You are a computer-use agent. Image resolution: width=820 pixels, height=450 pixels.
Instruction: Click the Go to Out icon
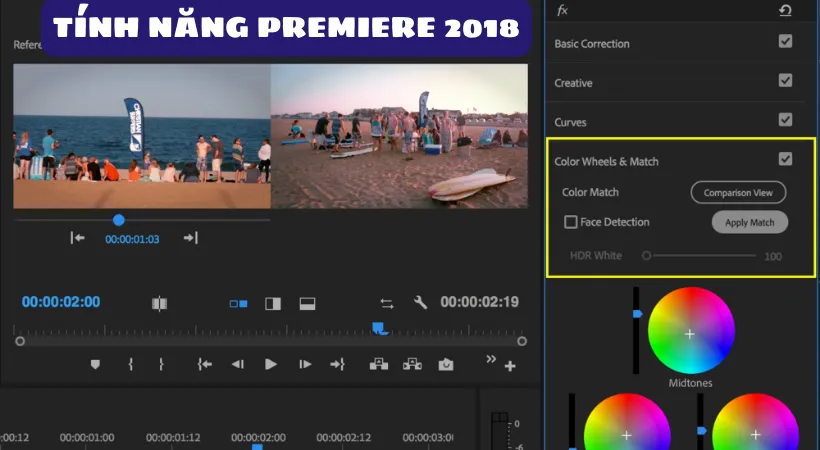click(337, 364)
